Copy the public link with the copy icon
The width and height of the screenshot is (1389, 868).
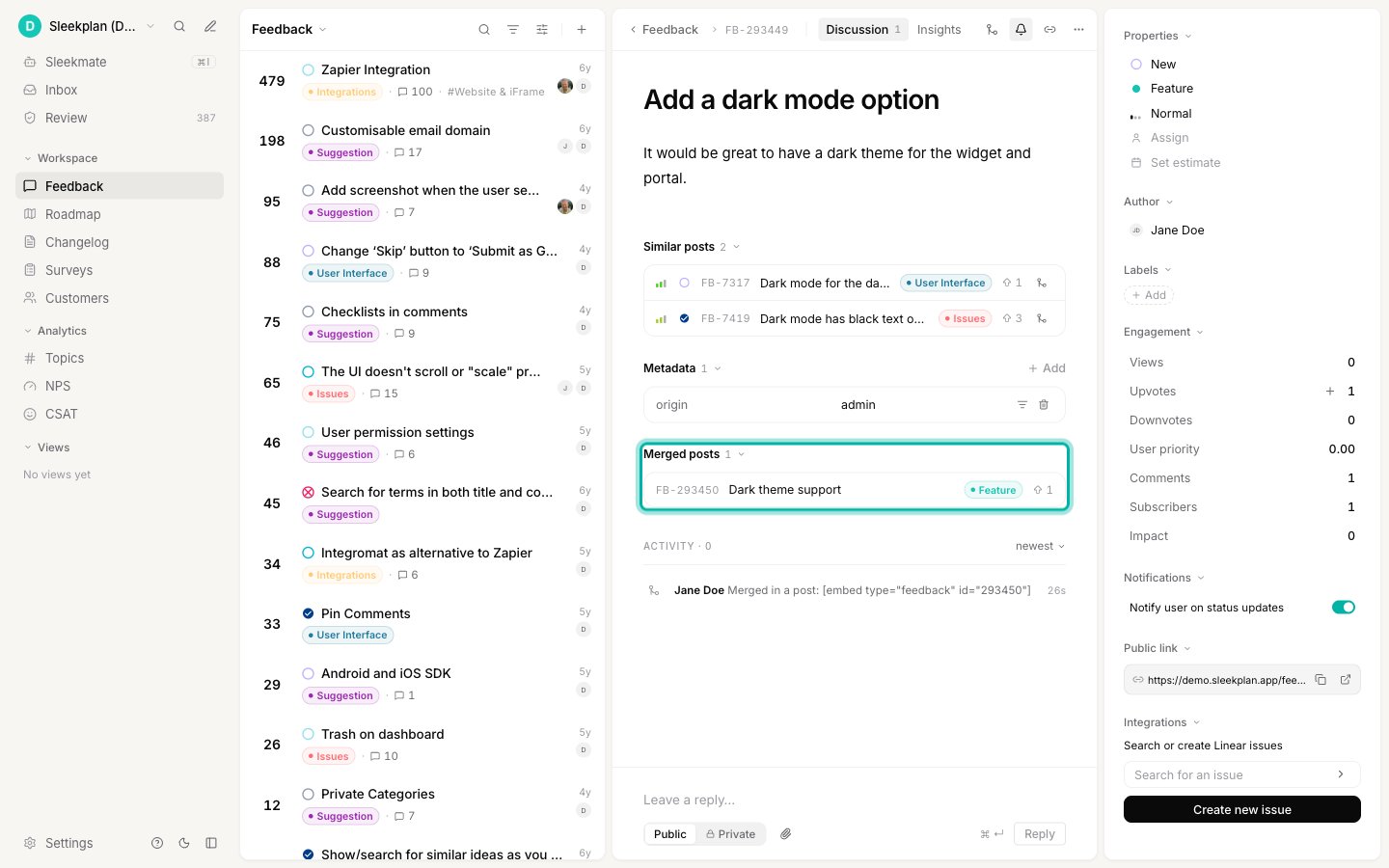(x=1321, y=680)
